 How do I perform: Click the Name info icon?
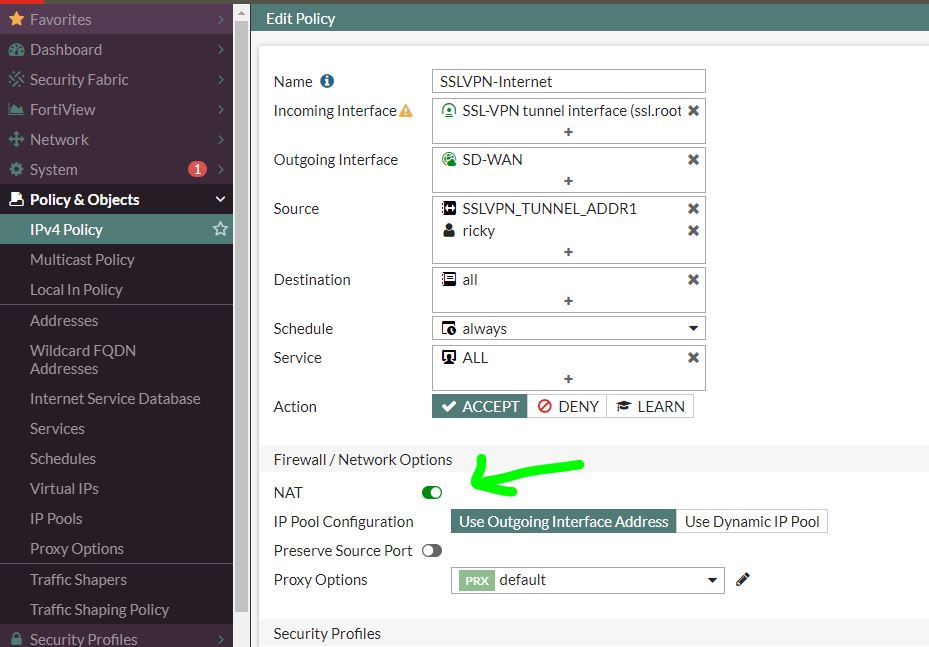click(327, 81)
